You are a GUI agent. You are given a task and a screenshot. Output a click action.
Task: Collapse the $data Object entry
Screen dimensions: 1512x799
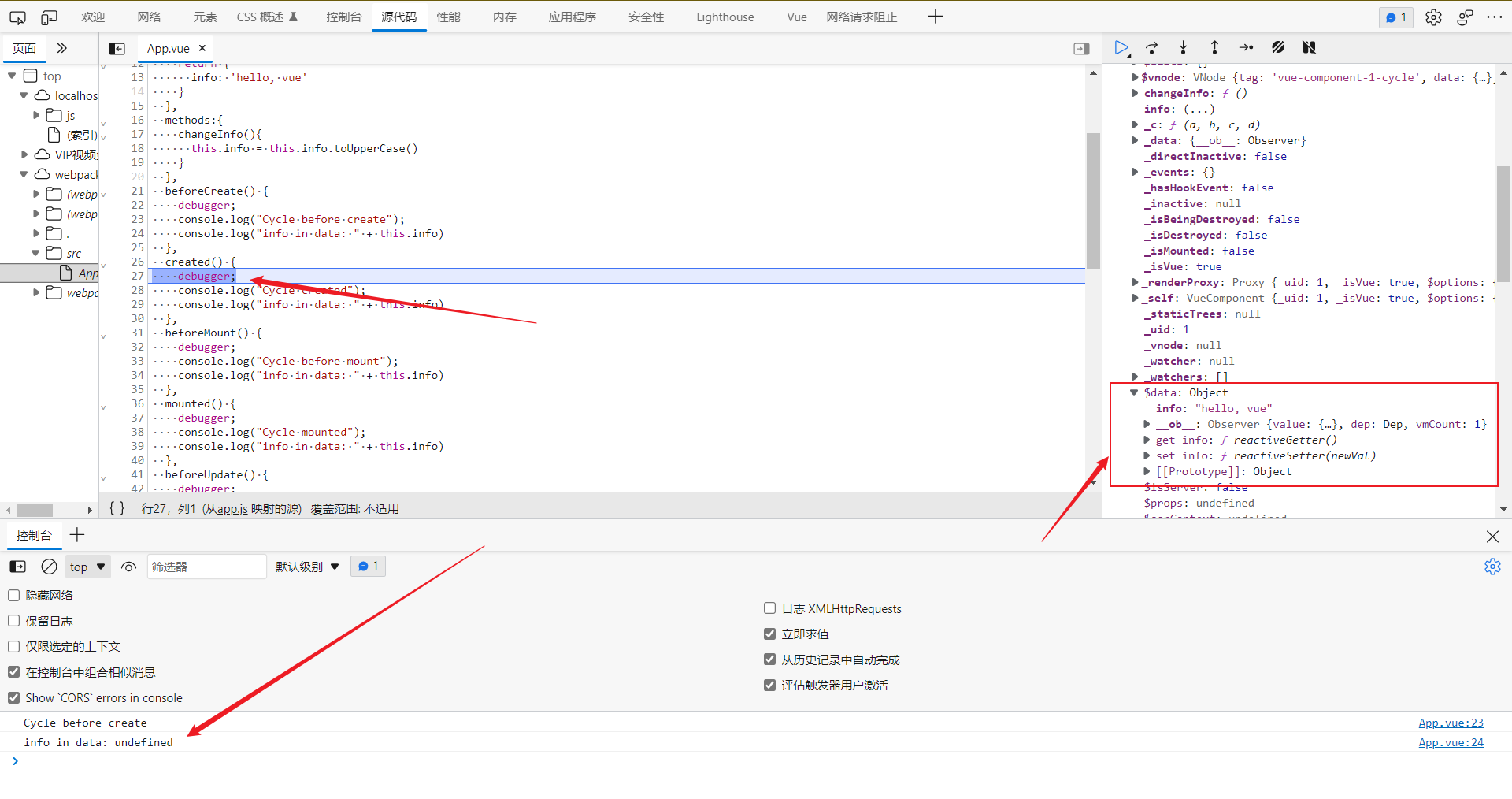(x=1134, y=392)
